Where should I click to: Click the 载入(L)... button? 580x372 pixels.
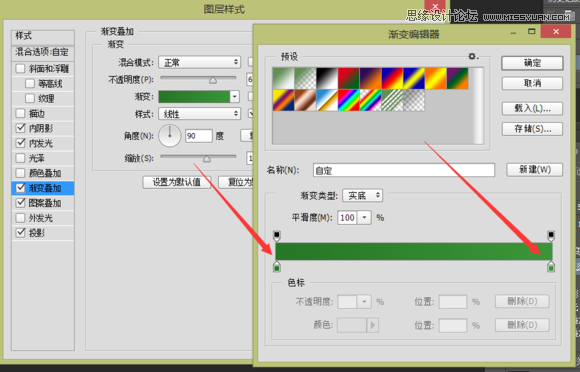point(532,108)
